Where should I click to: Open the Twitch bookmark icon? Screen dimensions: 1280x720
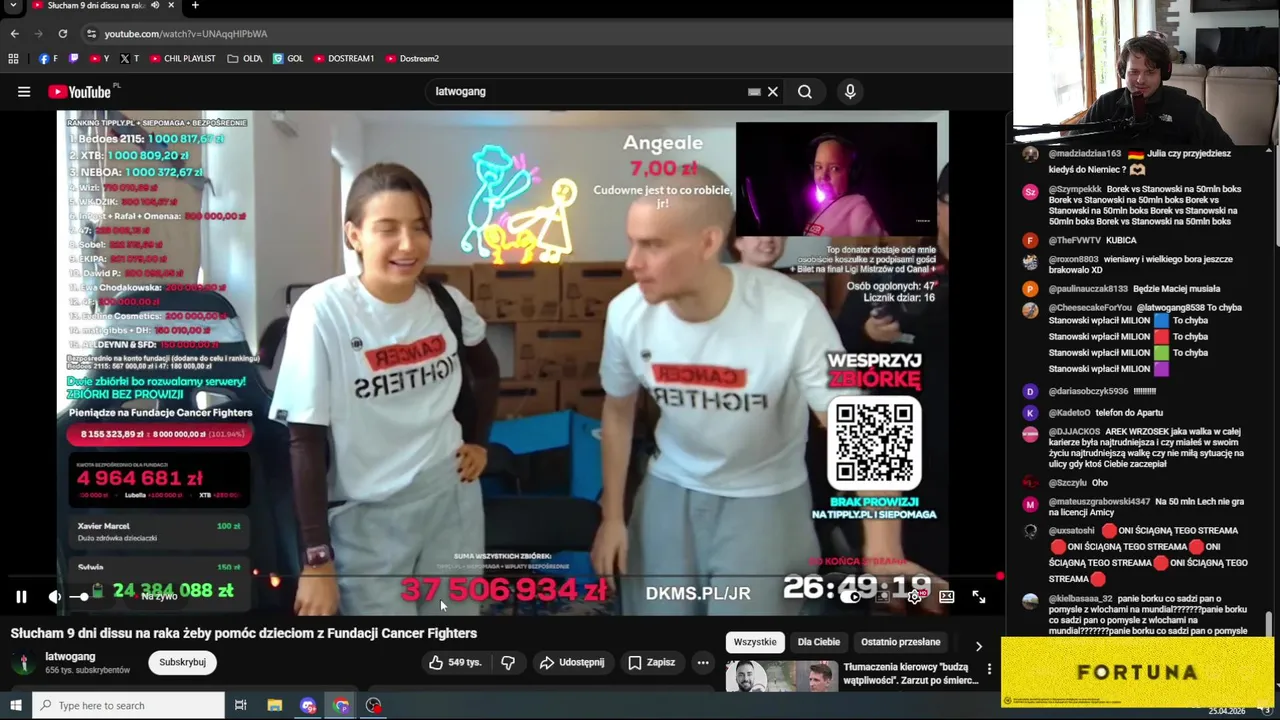[x=73, y=59]
